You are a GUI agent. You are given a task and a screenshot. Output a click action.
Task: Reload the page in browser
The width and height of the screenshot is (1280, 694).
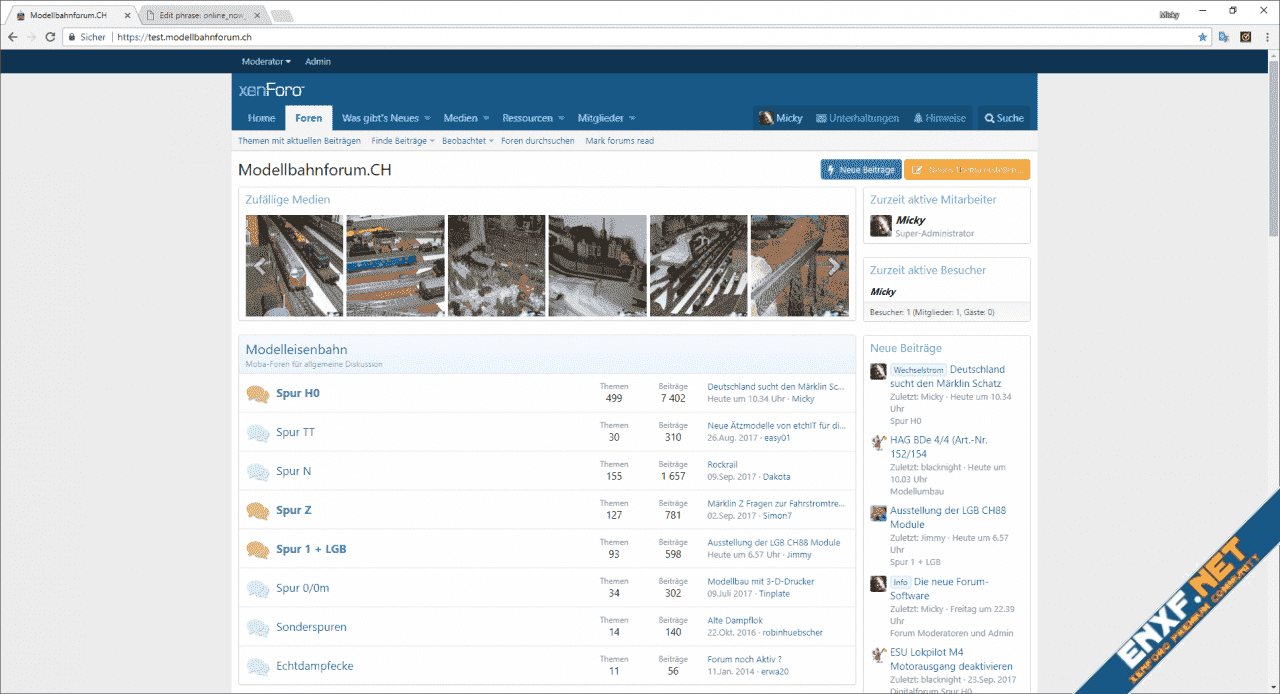[50, 37]
